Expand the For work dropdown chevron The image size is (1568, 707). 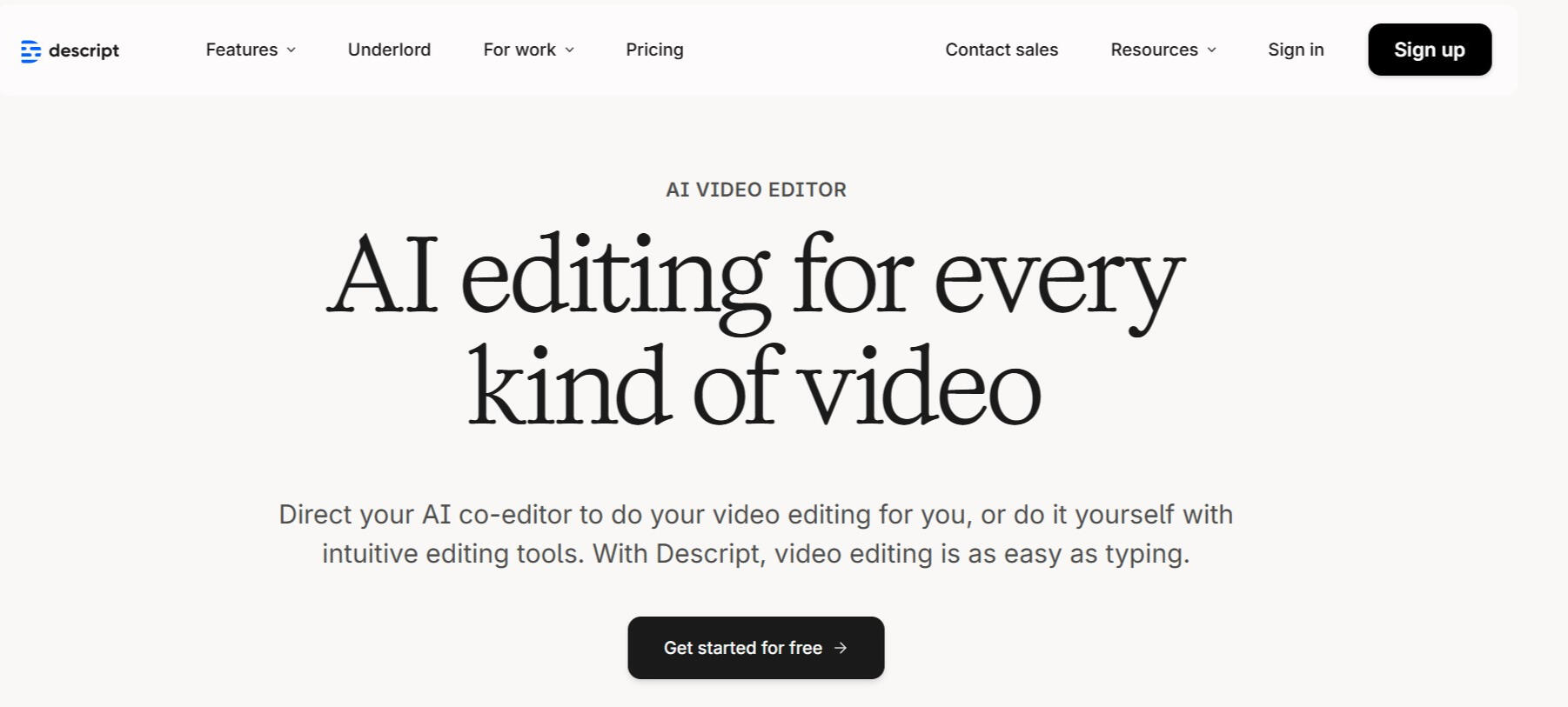pos(570,50)
